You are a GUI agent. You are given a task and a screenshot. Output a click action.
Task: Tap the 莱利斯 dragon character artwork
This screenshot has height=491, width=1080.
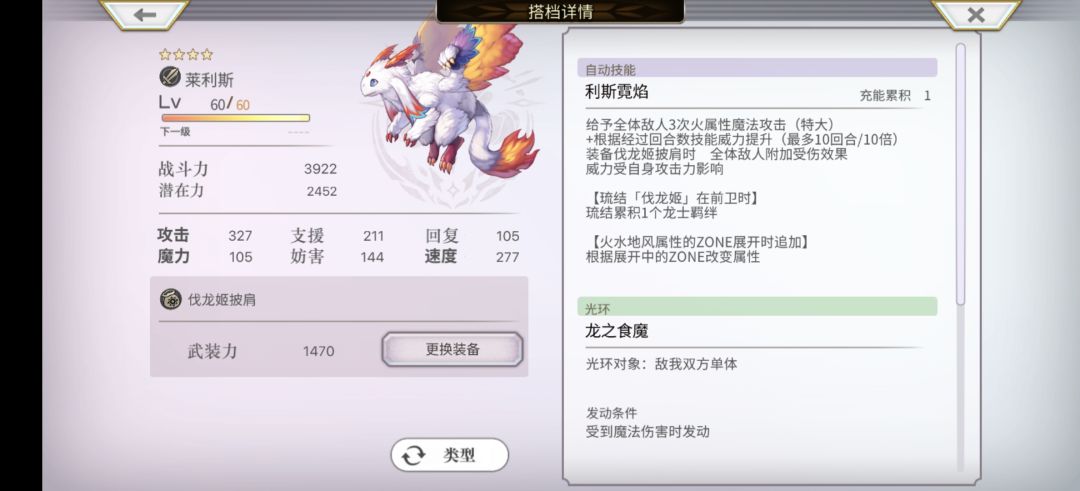coord(448,103)
